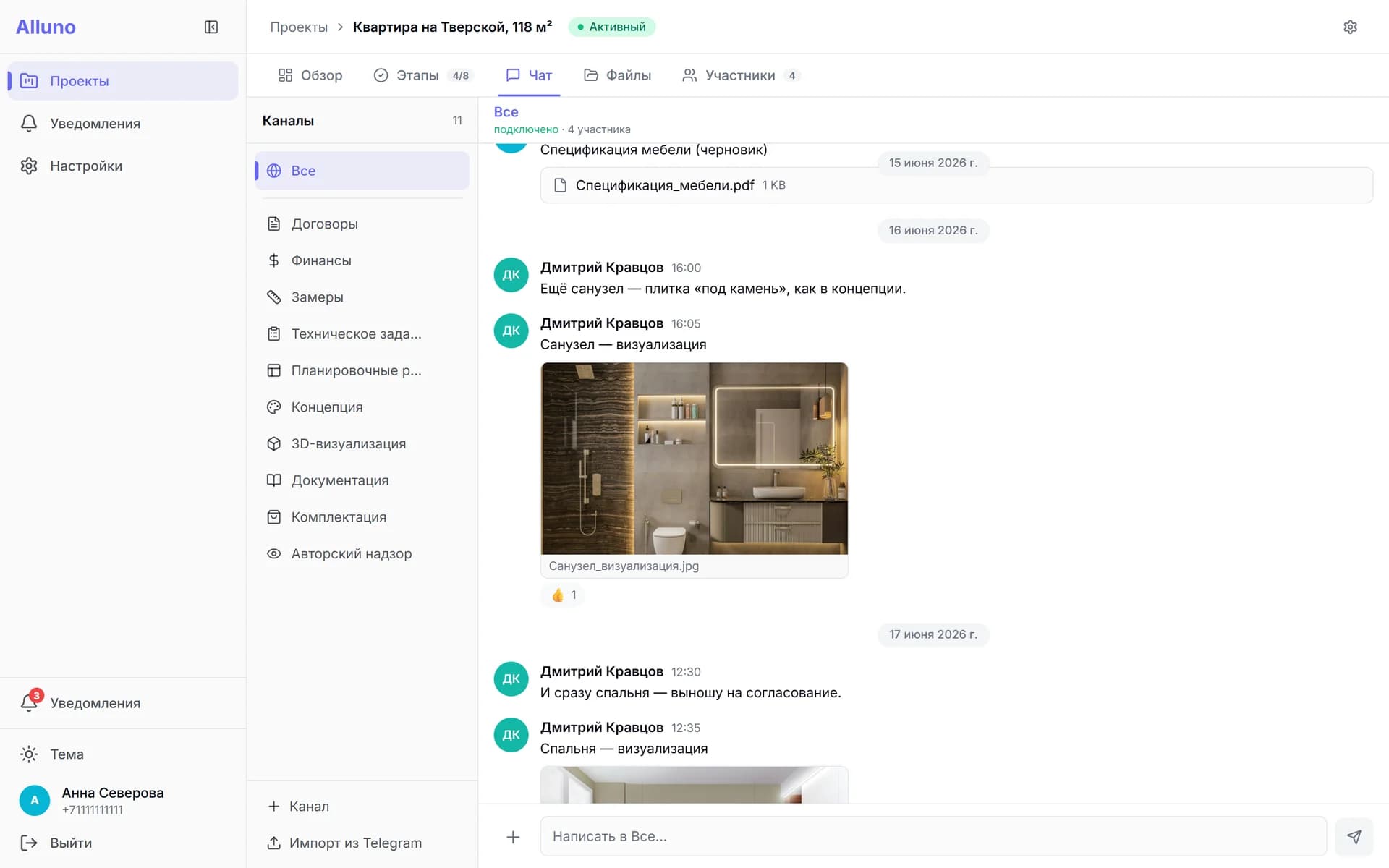Viewport: 1389px width, 868px height.
Task: Click the book icon next to Документация
Action: (273, 480)
